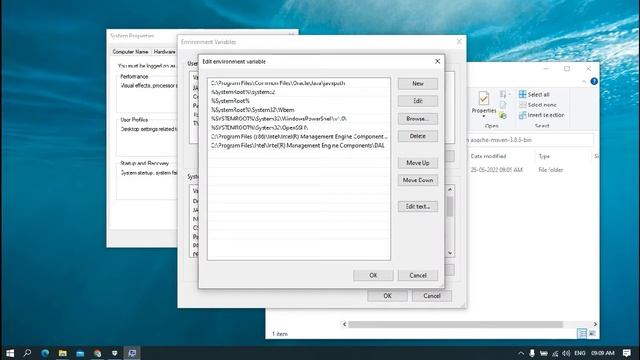The width and height of the screenshot is (640, 360).
Task: Click left arrow of File Explorer horizontal scrollbar
Action: 344,324
